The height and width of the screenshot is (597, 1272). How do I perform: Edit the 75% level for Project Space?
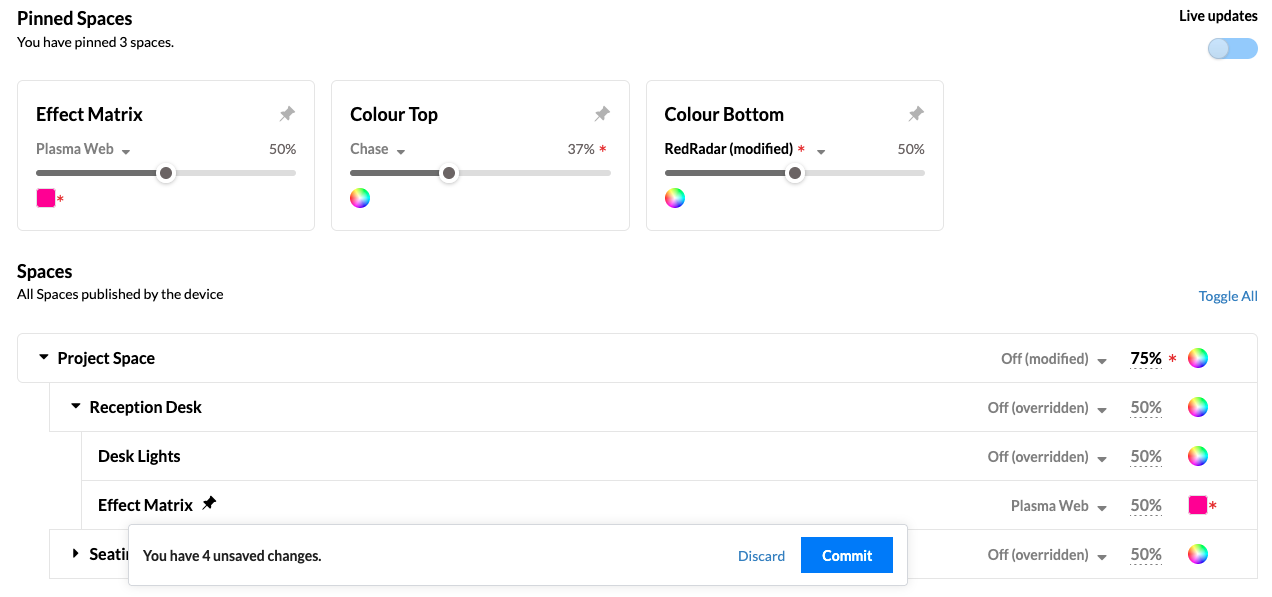1146,358
